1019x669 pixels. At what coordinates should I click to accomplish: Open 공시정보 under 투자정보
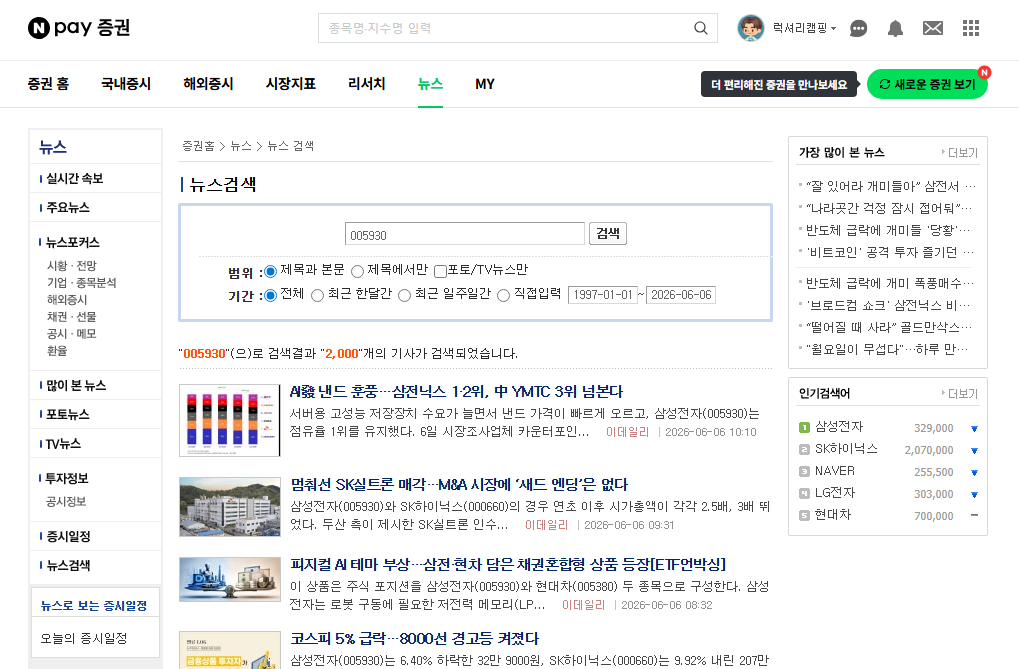click(x=66, y=501)
